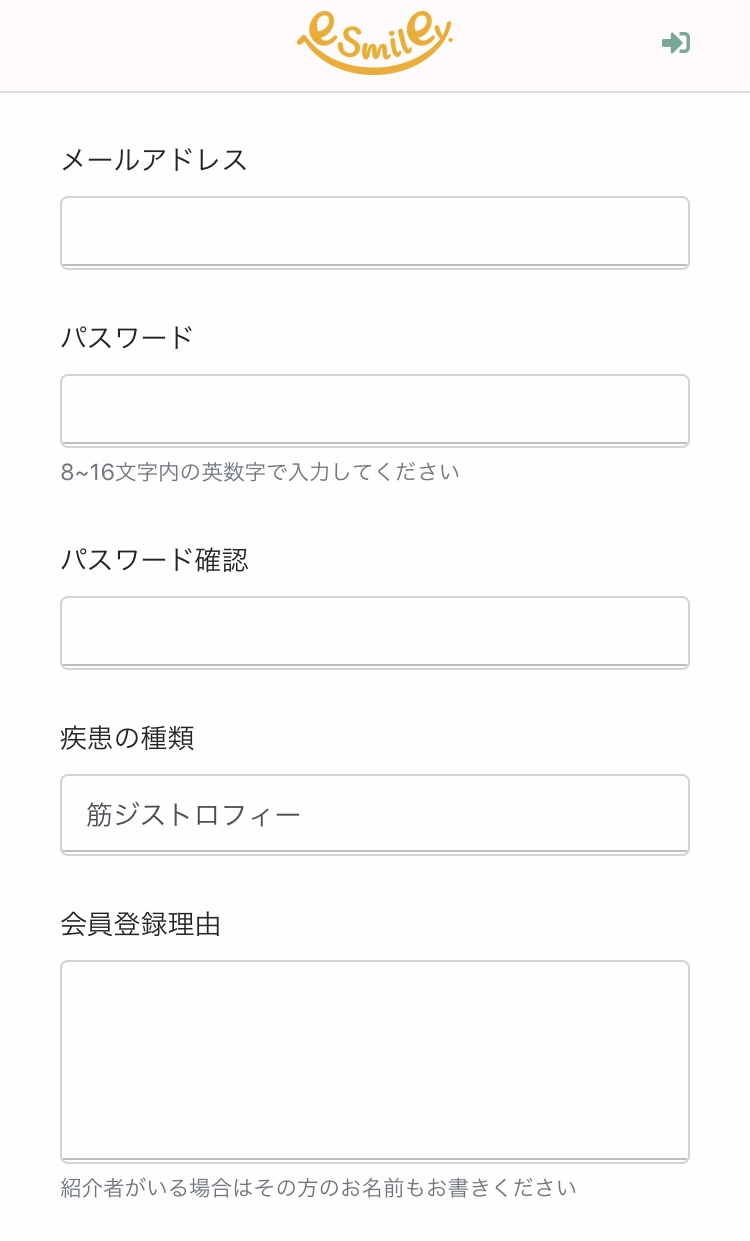Screen dimensions: 750x1241
Task: Click the login arrow icon in header
Action: coord(676,43)
